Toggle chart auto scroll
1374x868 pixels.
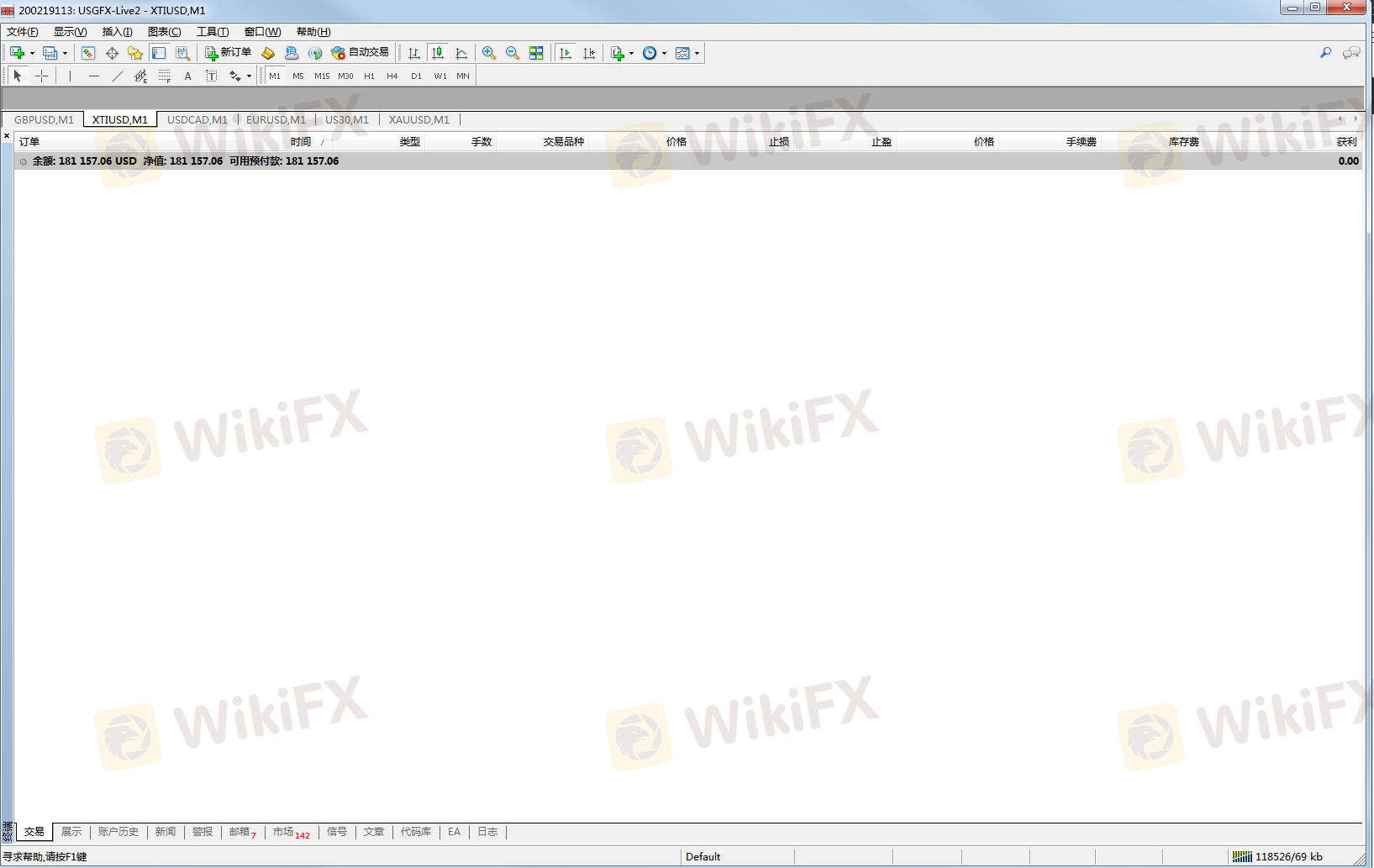click(x=566, y=53)
